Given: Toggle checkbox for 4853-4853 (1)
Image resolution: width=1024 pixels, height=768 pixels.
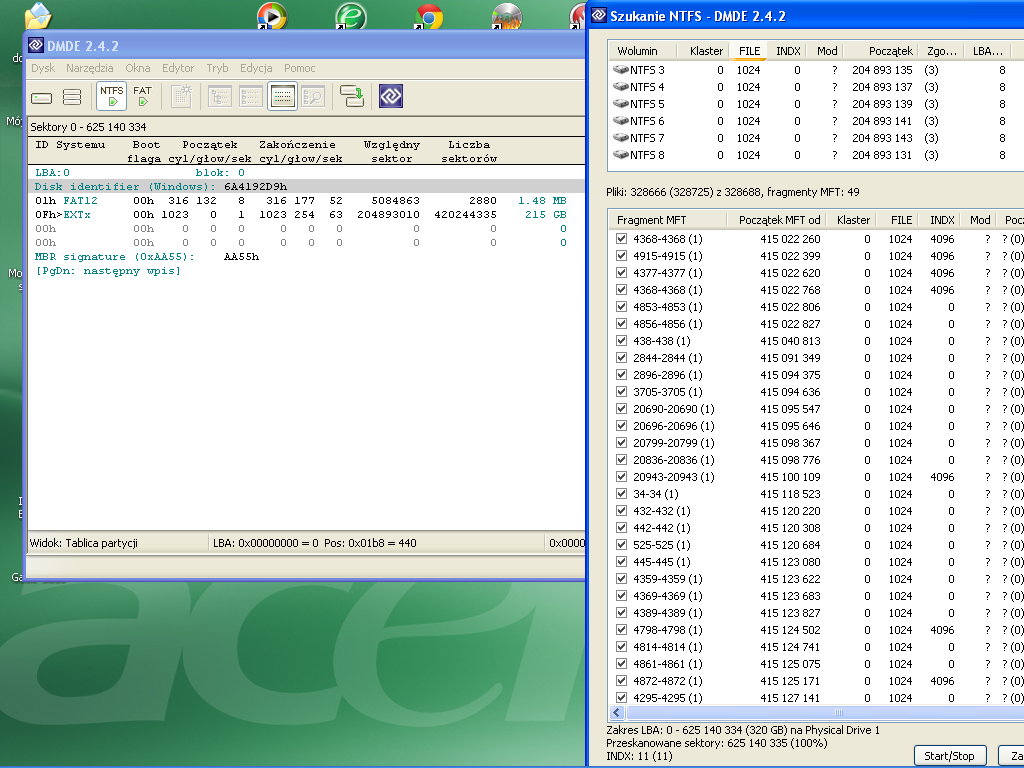Looking at the screenshot, I should point(621,307).
